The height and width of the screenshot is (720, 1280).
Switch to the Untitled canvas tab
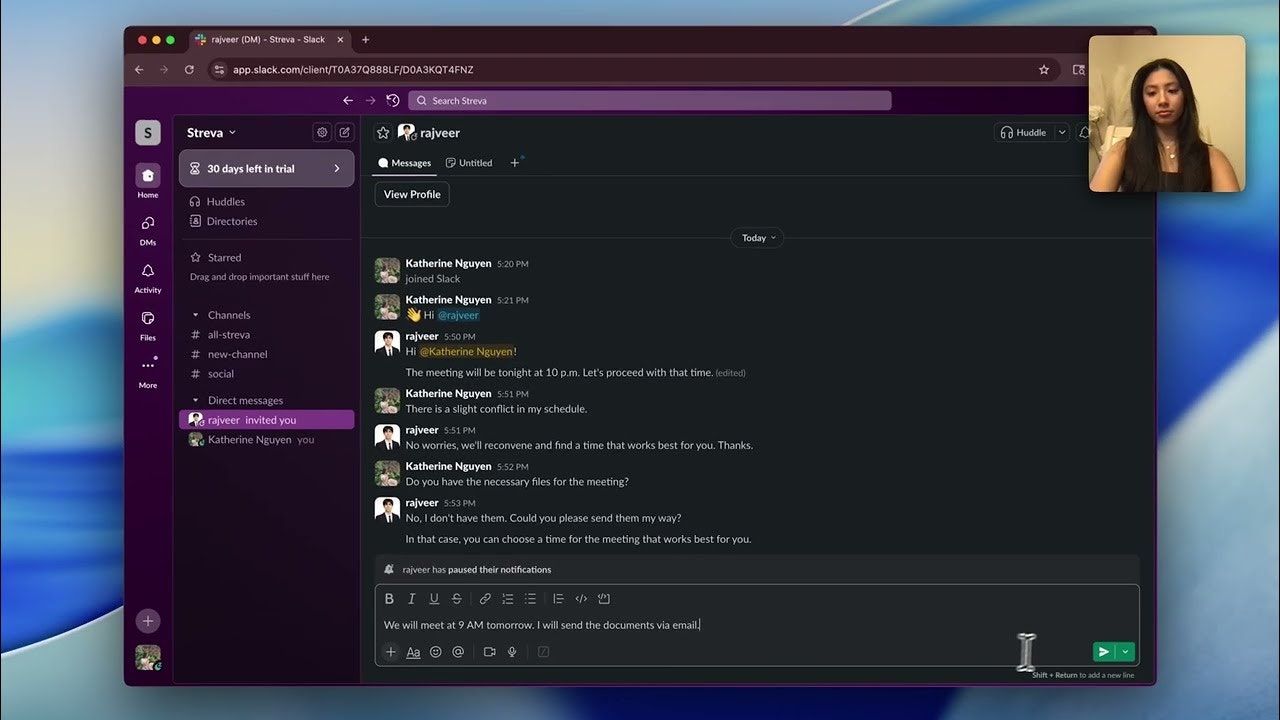tap(469, 163)
